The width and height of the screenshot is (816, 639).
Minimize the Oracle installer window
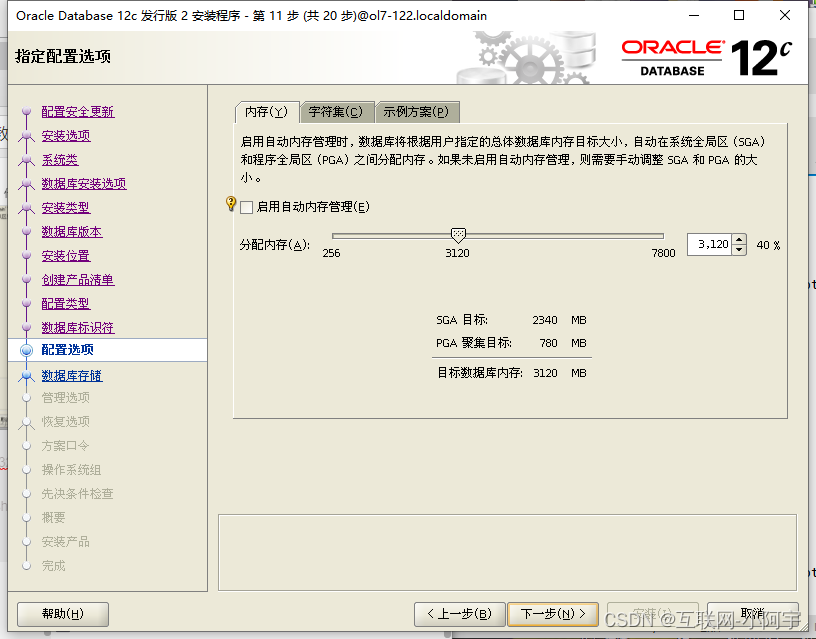click(694, 16)
